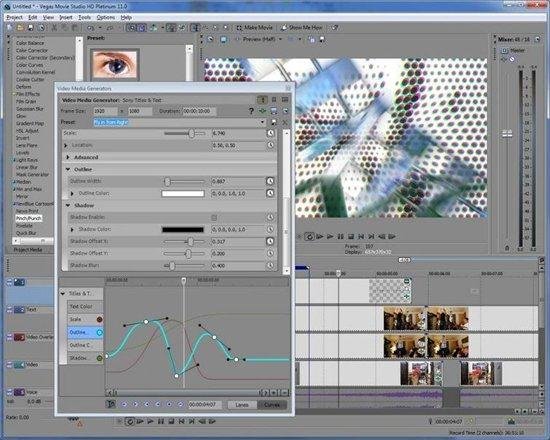Click the Shadow Offset X animate clock icon

tap(270, 241)
